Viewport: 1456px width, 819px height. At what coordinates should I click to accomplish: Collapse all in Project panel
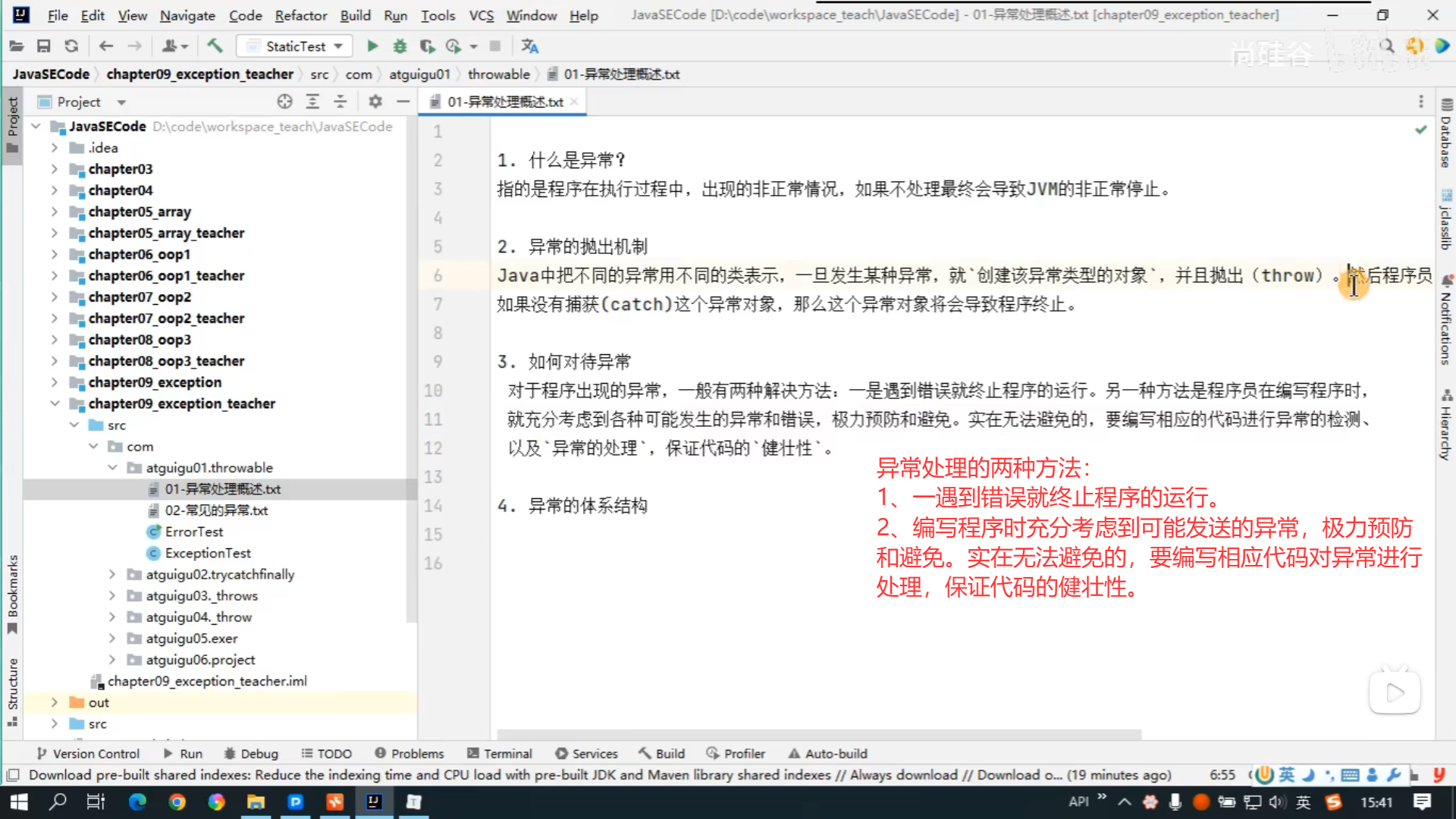tap(340, 102)
